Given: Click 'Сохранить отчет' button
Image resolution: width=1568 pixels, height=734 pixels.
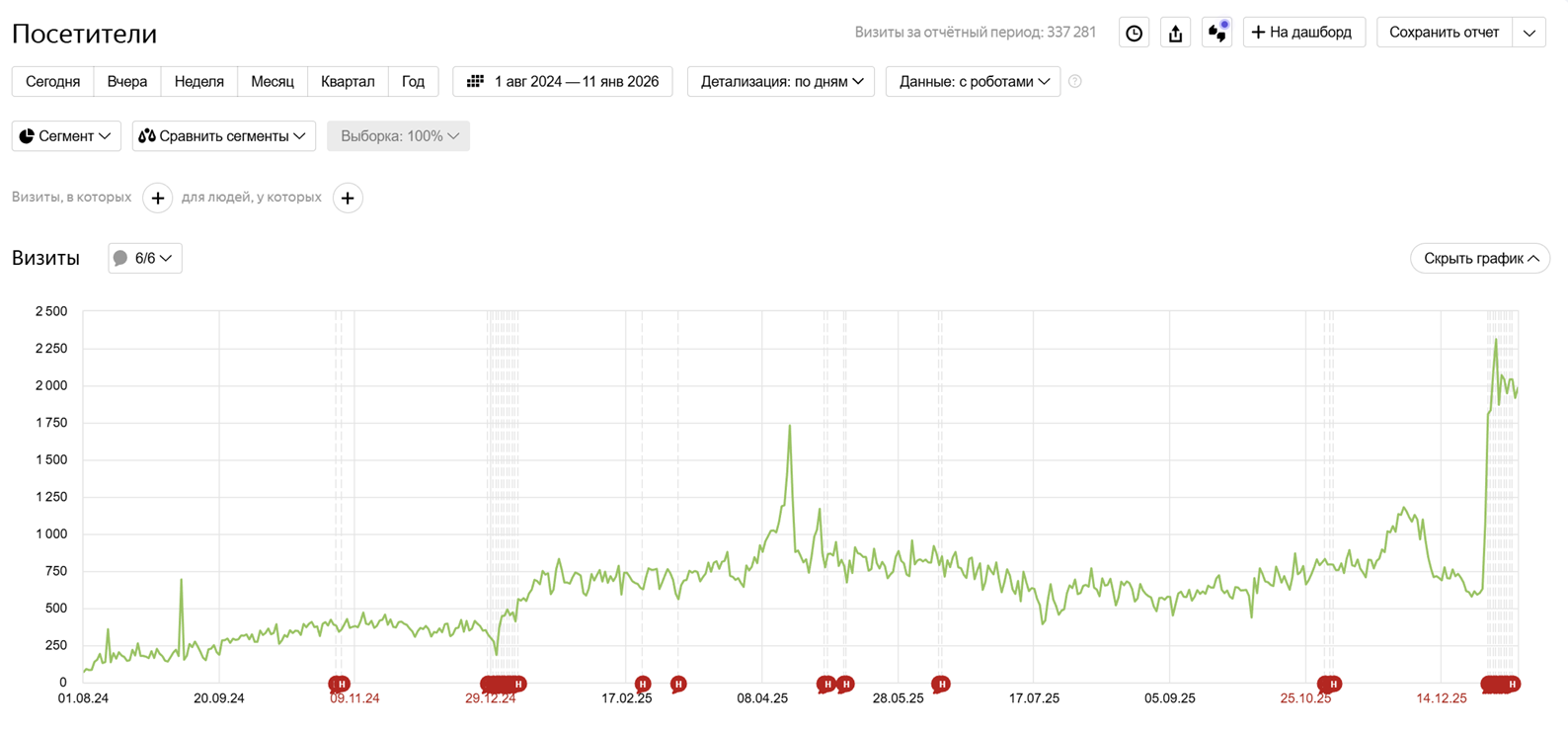Looking at the screenshot, I should point(1444,33).
